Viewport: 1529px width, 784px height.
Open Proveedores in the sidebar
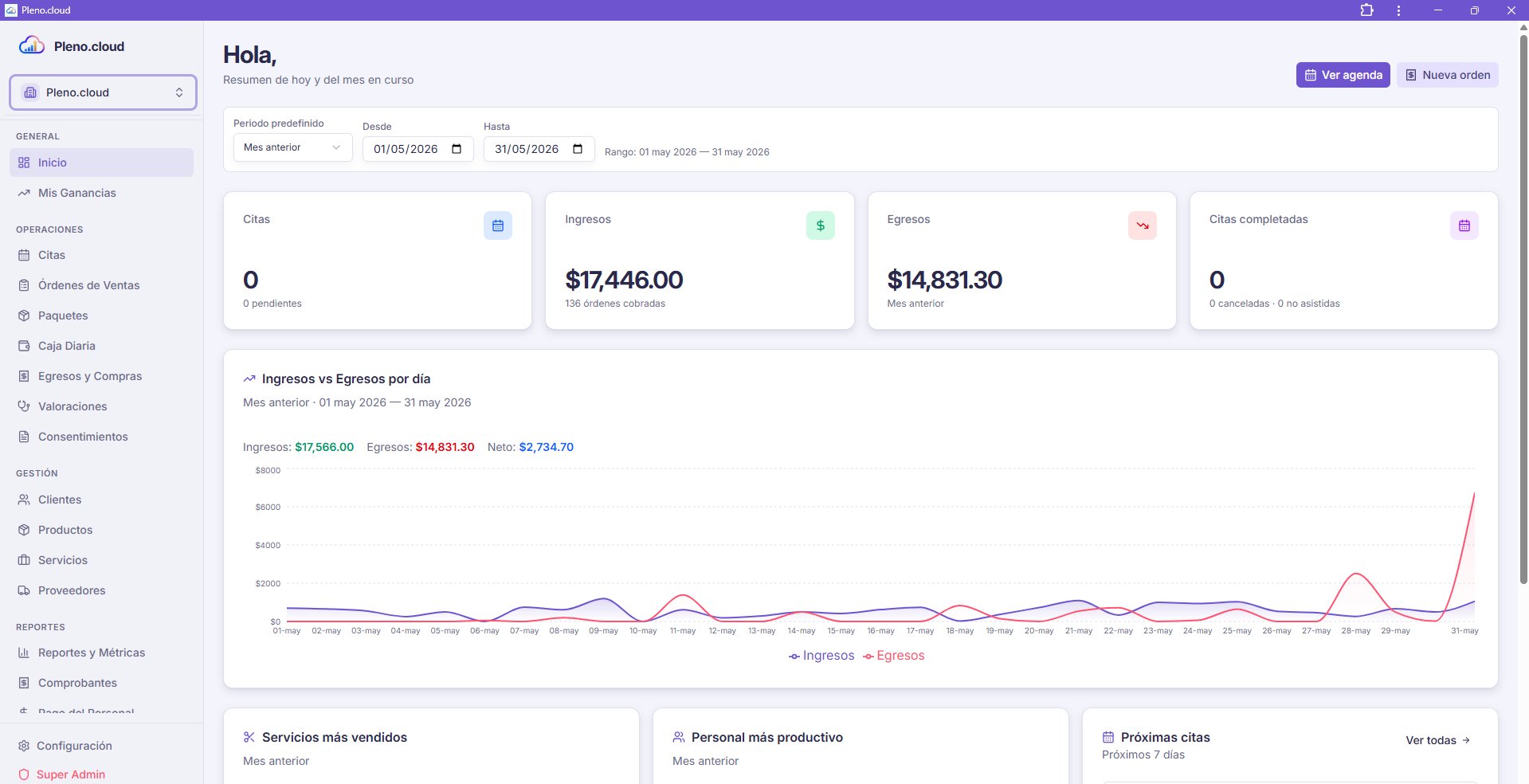101,590
